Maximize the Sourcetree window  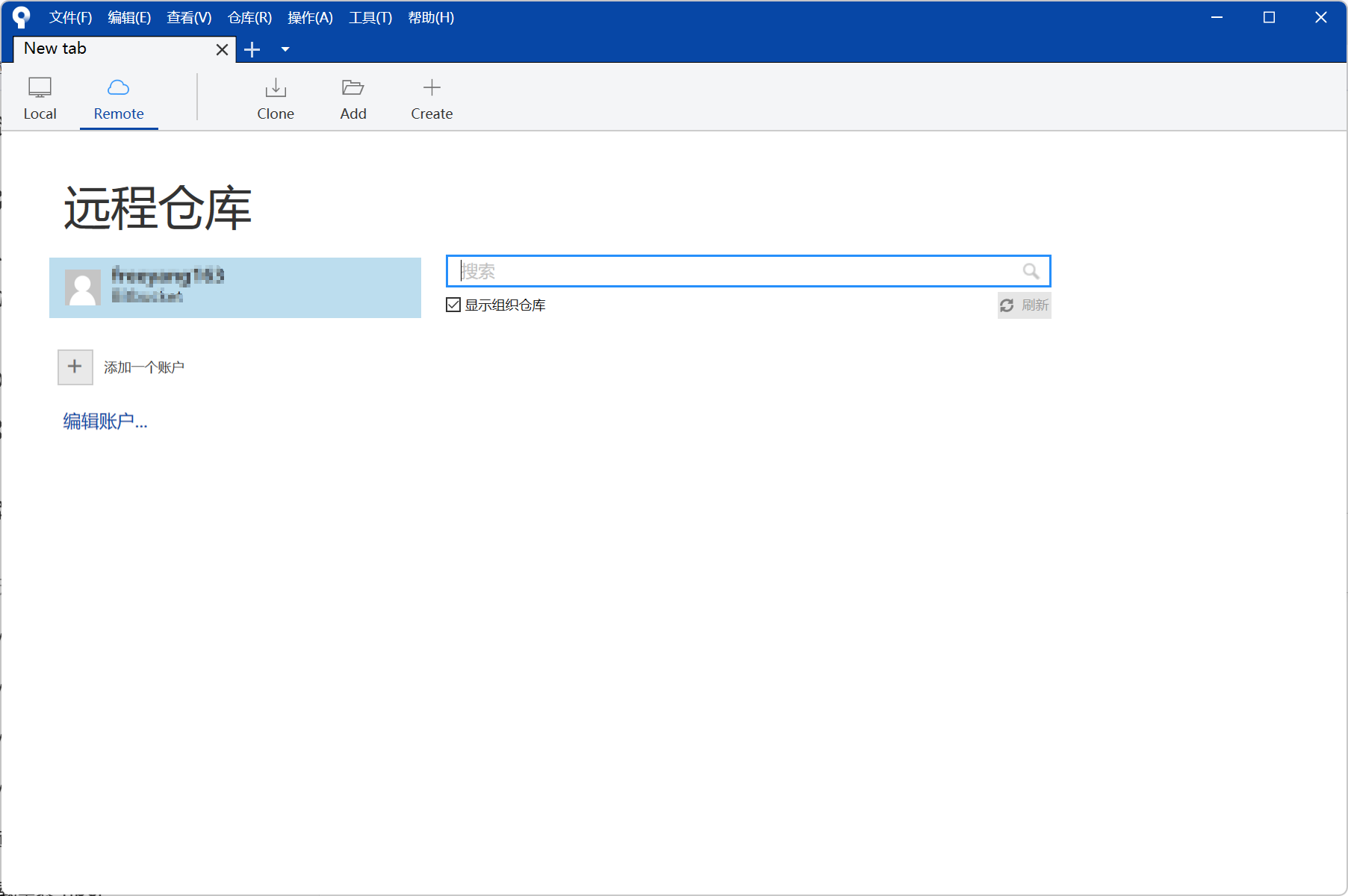pos(1269,17)
